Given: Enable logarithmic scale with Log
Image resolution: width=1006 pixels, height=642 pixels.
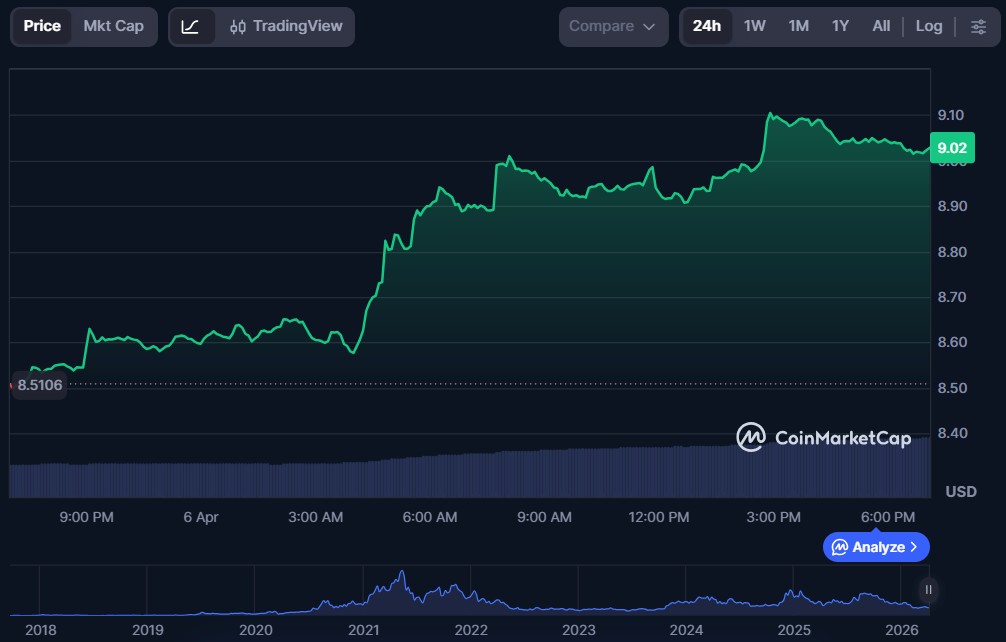Looking at the screenshot, I should (928, 26).
